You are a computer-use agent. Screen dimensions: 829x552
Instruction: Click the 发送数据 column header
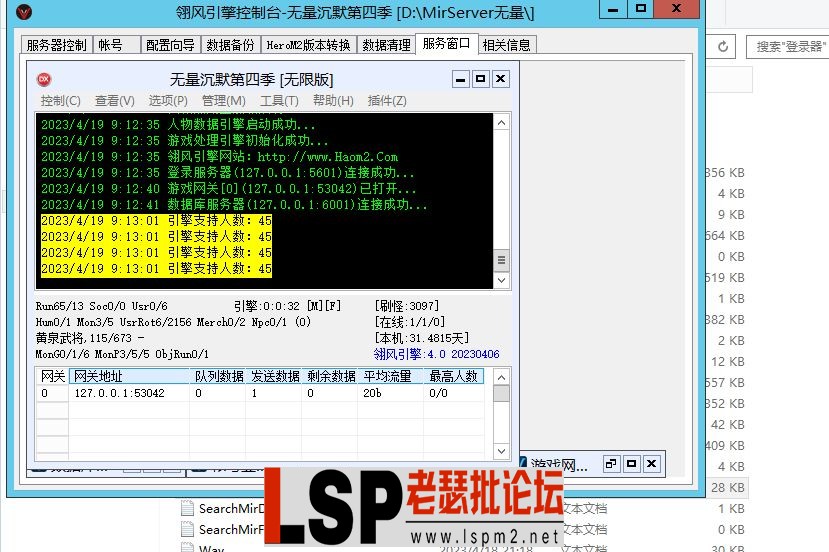tap(274, 376)
